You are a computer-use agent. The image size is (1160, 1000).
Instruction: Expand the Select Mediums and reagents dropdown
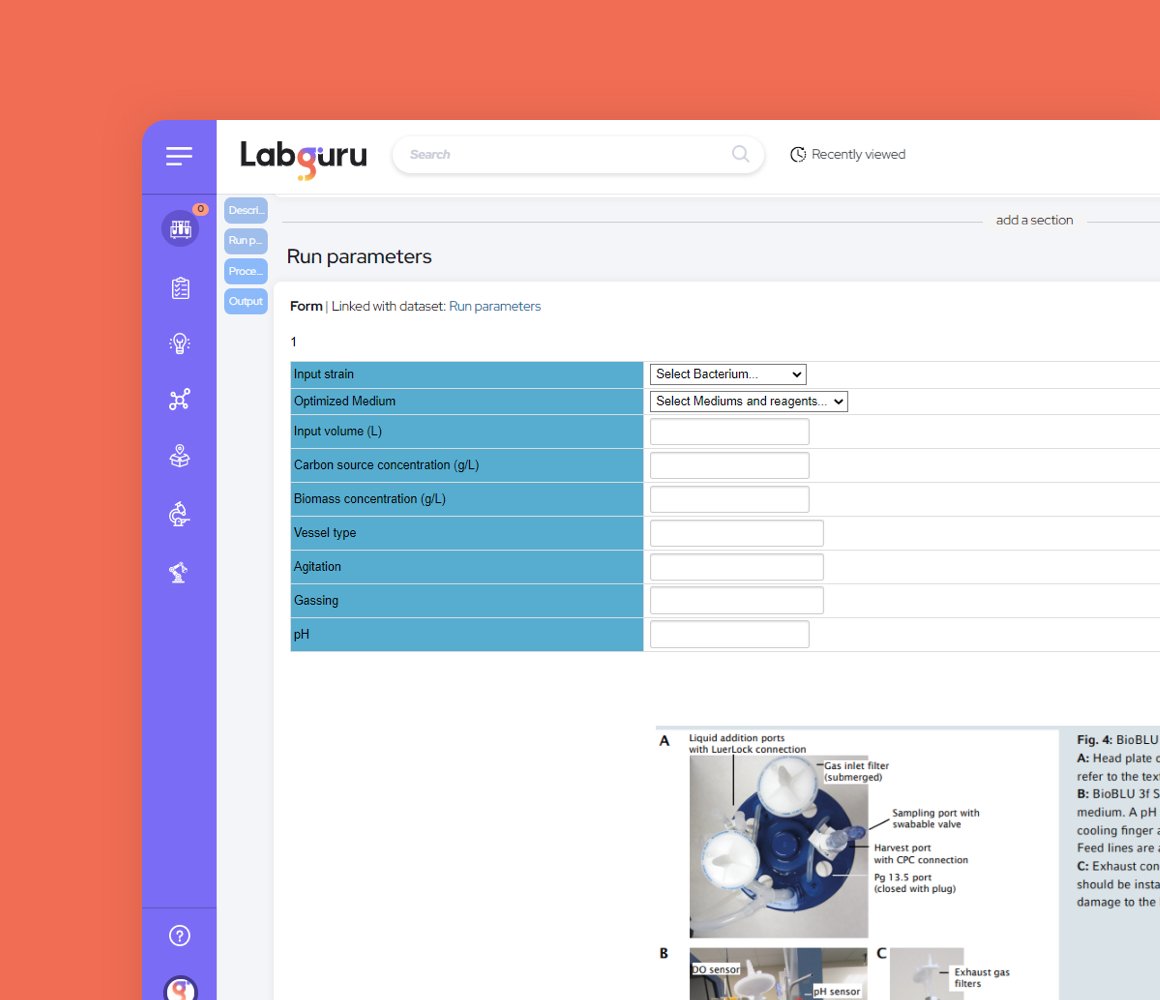748,401
